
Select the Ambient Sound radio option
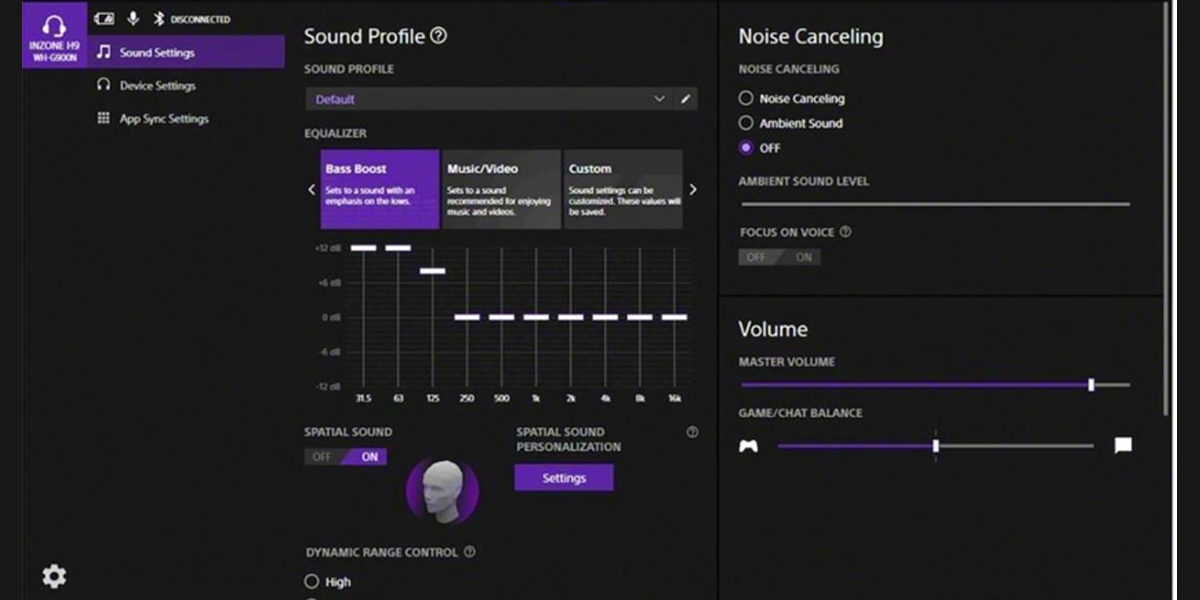(746, 123)
